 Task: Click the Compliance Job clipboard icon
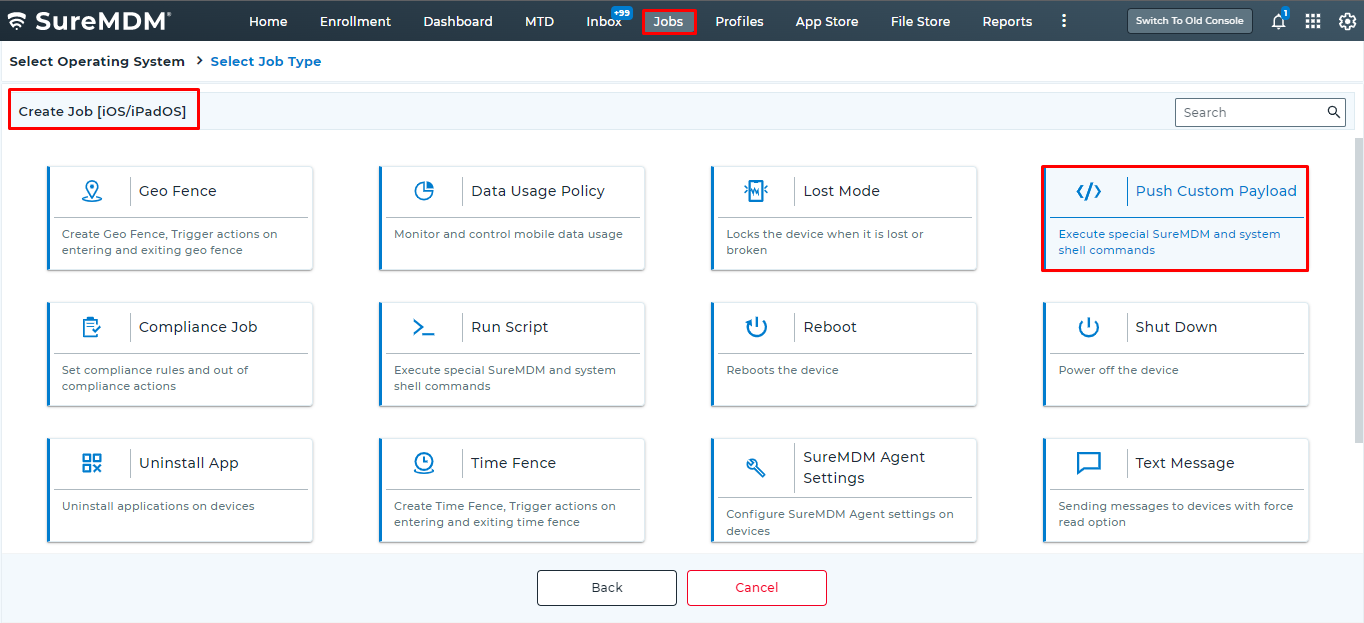pos(93,326)
